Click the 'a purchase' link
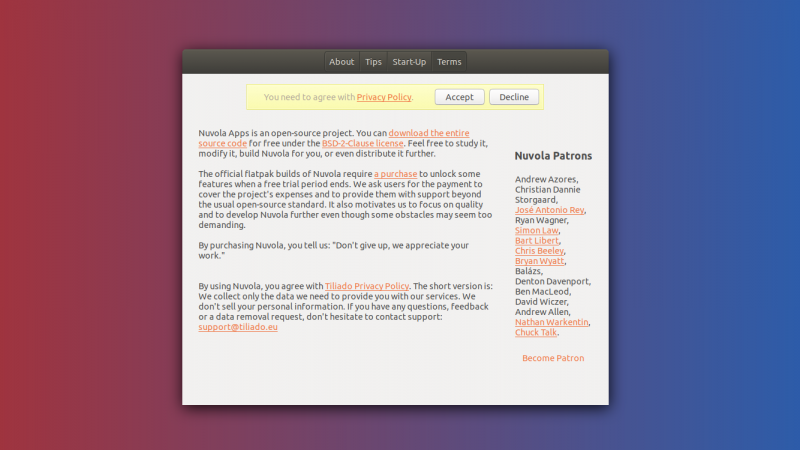This screenshot has width=800, height=450. pos(395,174)
